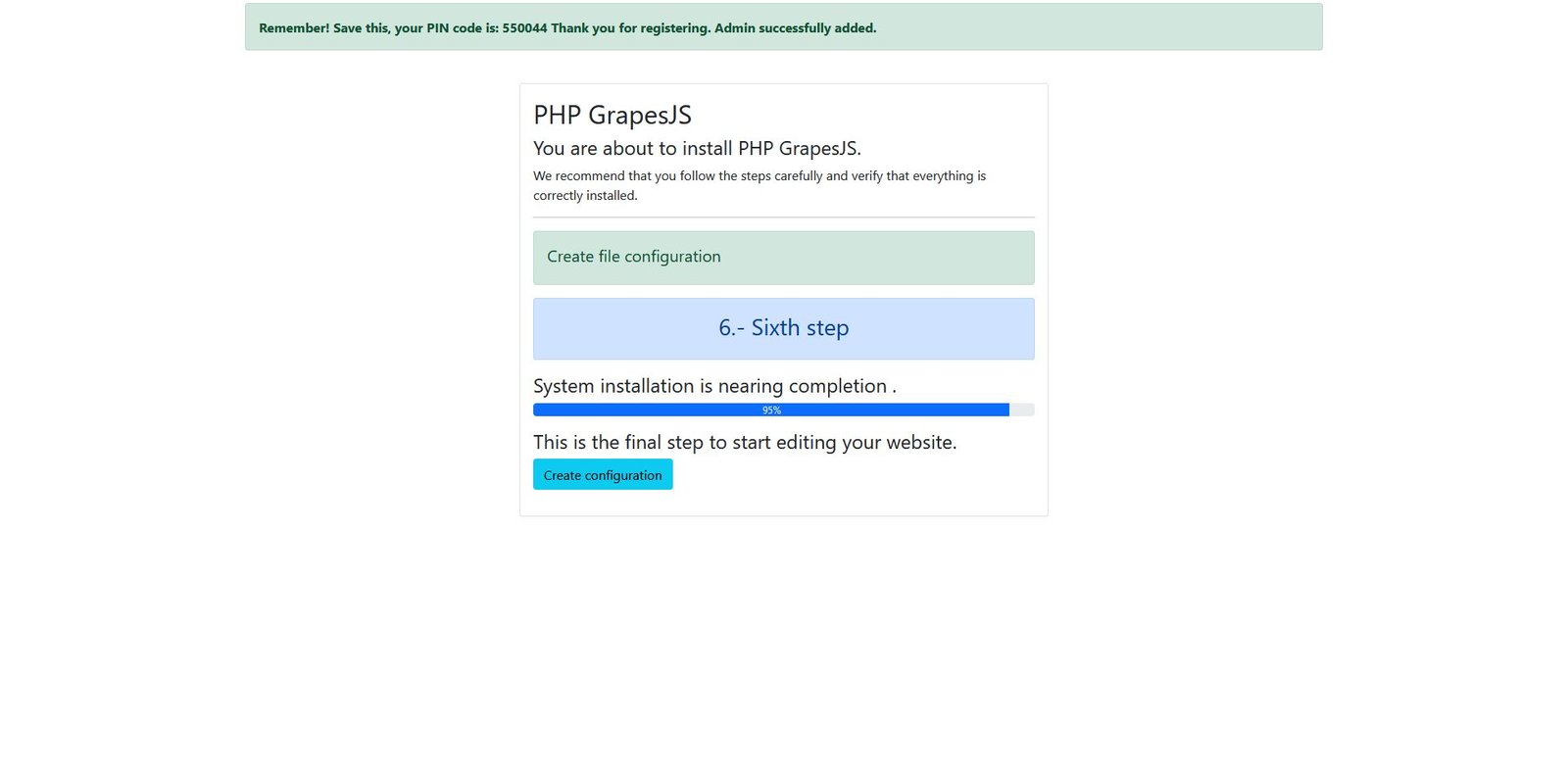Click 'You are about to install PHP GrapesJS.' text

697,149
